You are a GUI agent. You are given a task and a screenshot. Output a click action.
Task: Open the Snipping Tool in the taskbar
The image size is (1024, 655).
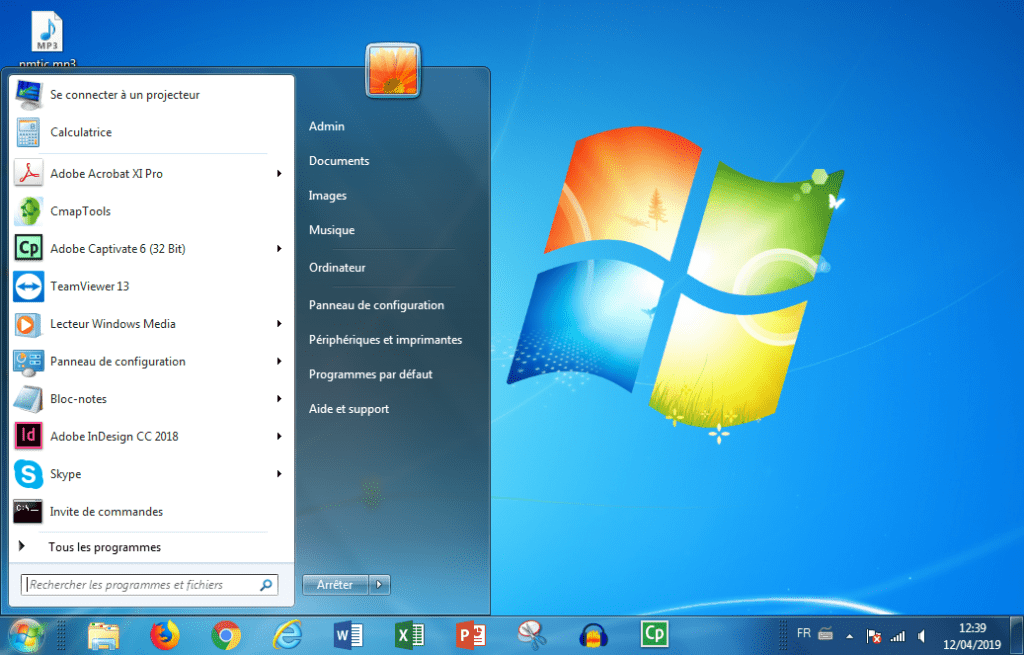point(532,635)
